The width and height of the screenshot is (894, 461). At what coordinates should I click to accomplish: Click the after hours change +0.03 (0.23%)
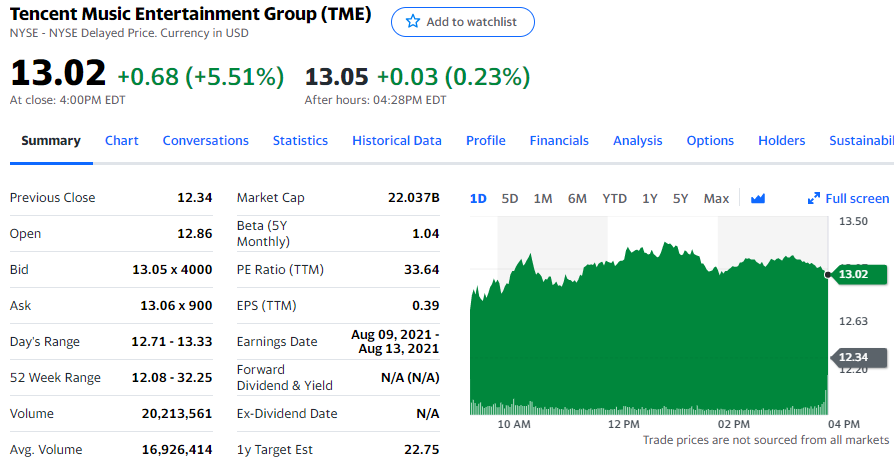click(453, 76)
